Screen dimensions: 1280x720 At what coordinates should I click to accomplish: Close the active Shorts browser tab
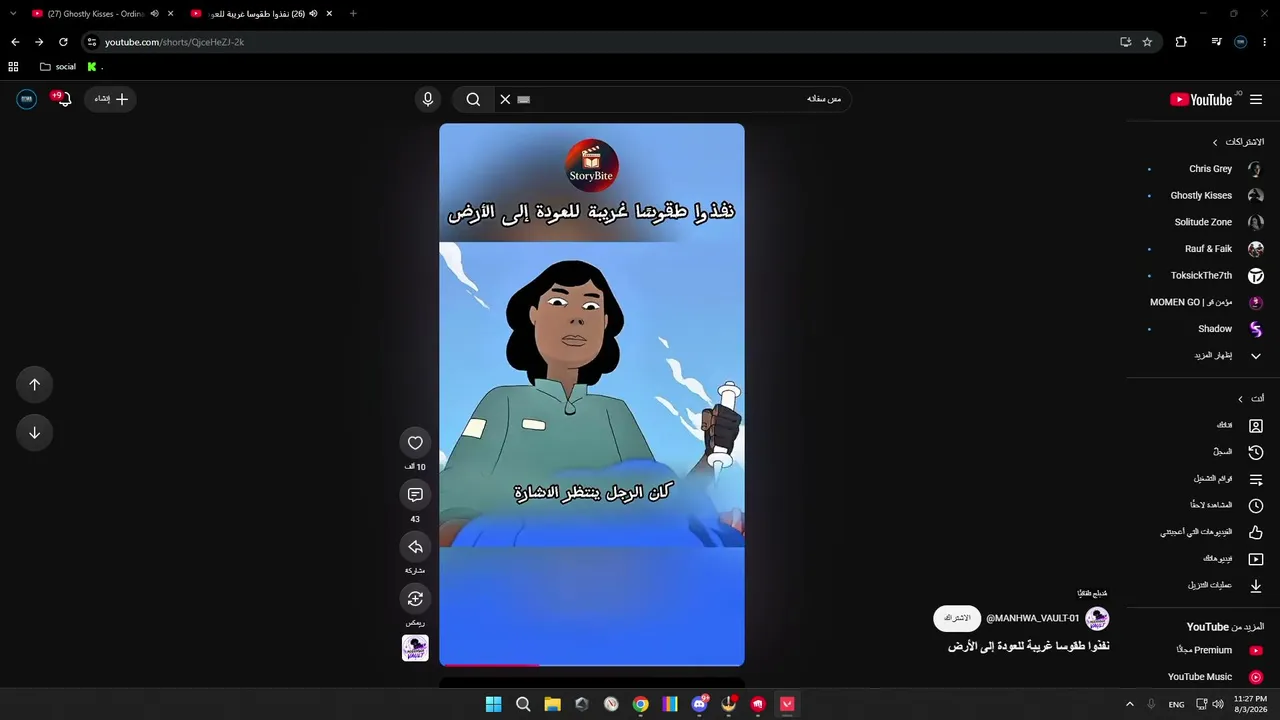(329, 14)
